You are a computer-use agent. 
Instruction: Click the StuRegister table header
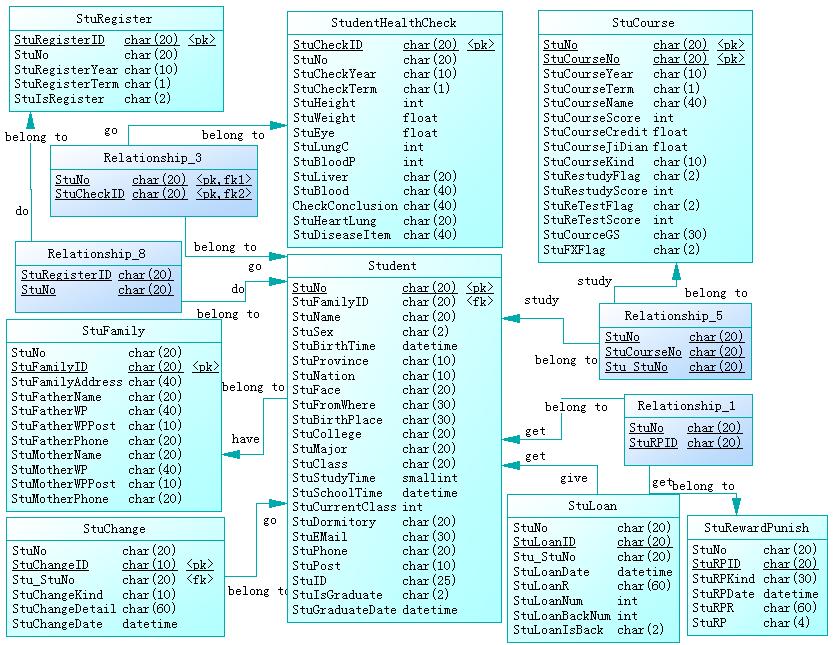click(114, 19)
